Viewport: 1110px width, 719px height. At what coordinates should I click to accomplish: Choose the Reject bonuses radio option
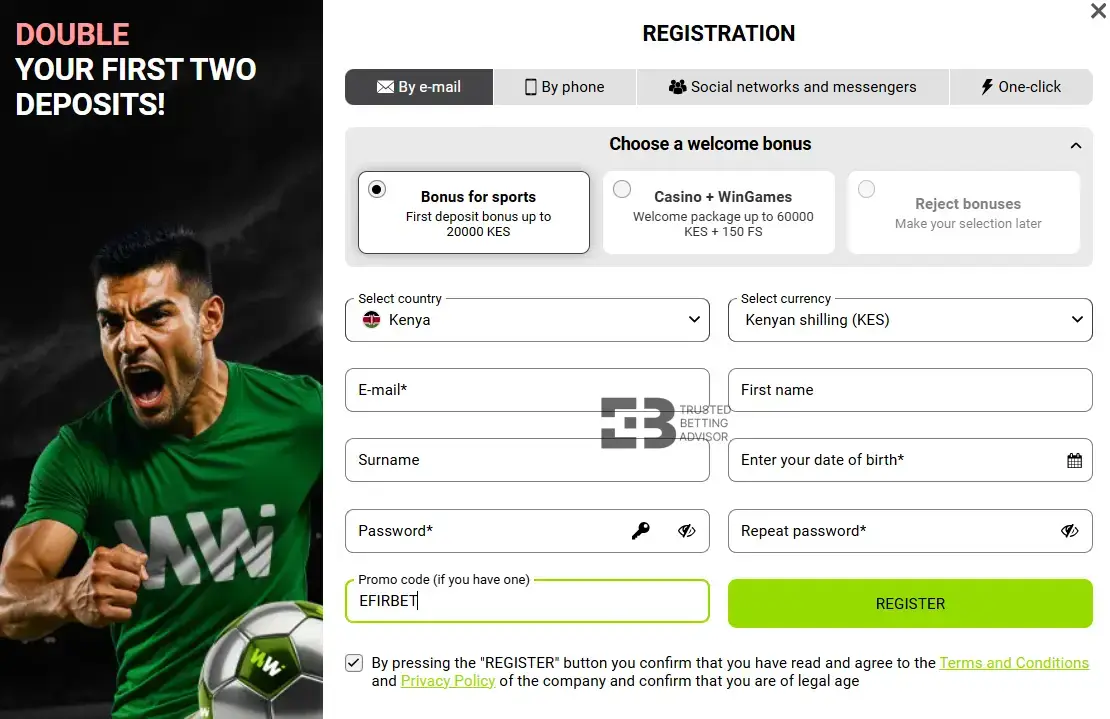[x=866, y=190]
